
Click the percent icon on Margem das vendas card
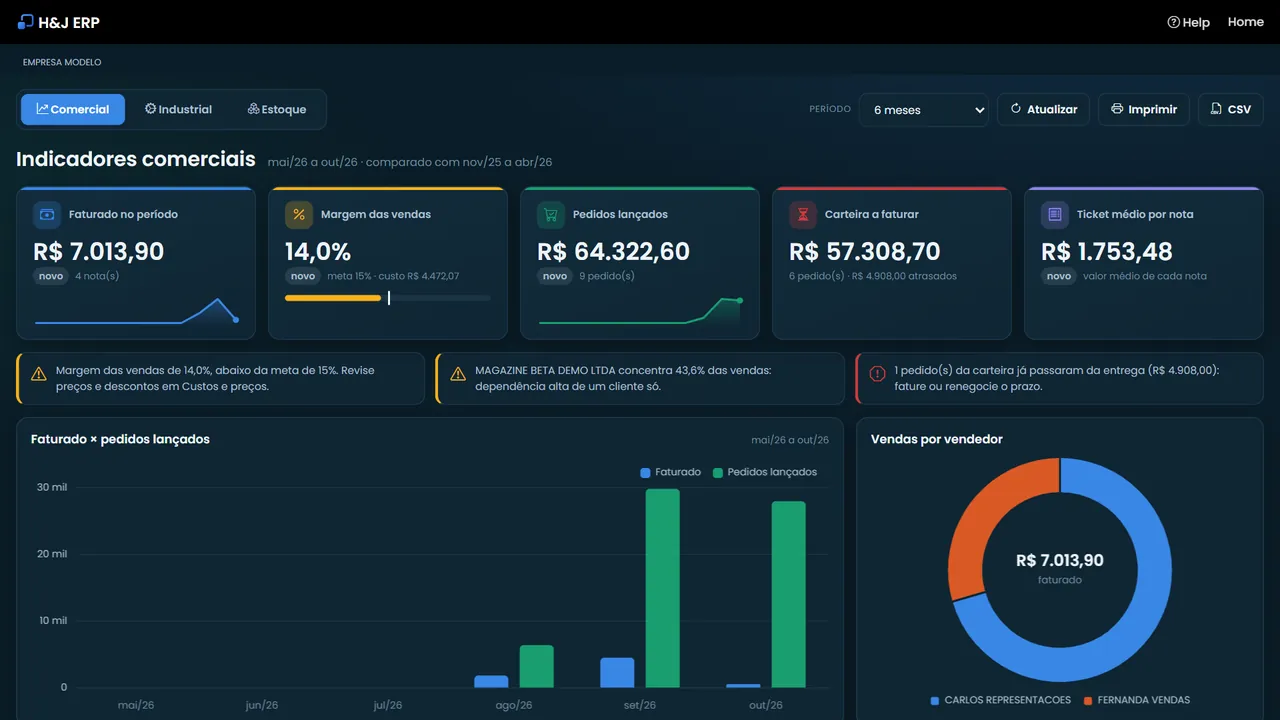[x=299, y=214]
